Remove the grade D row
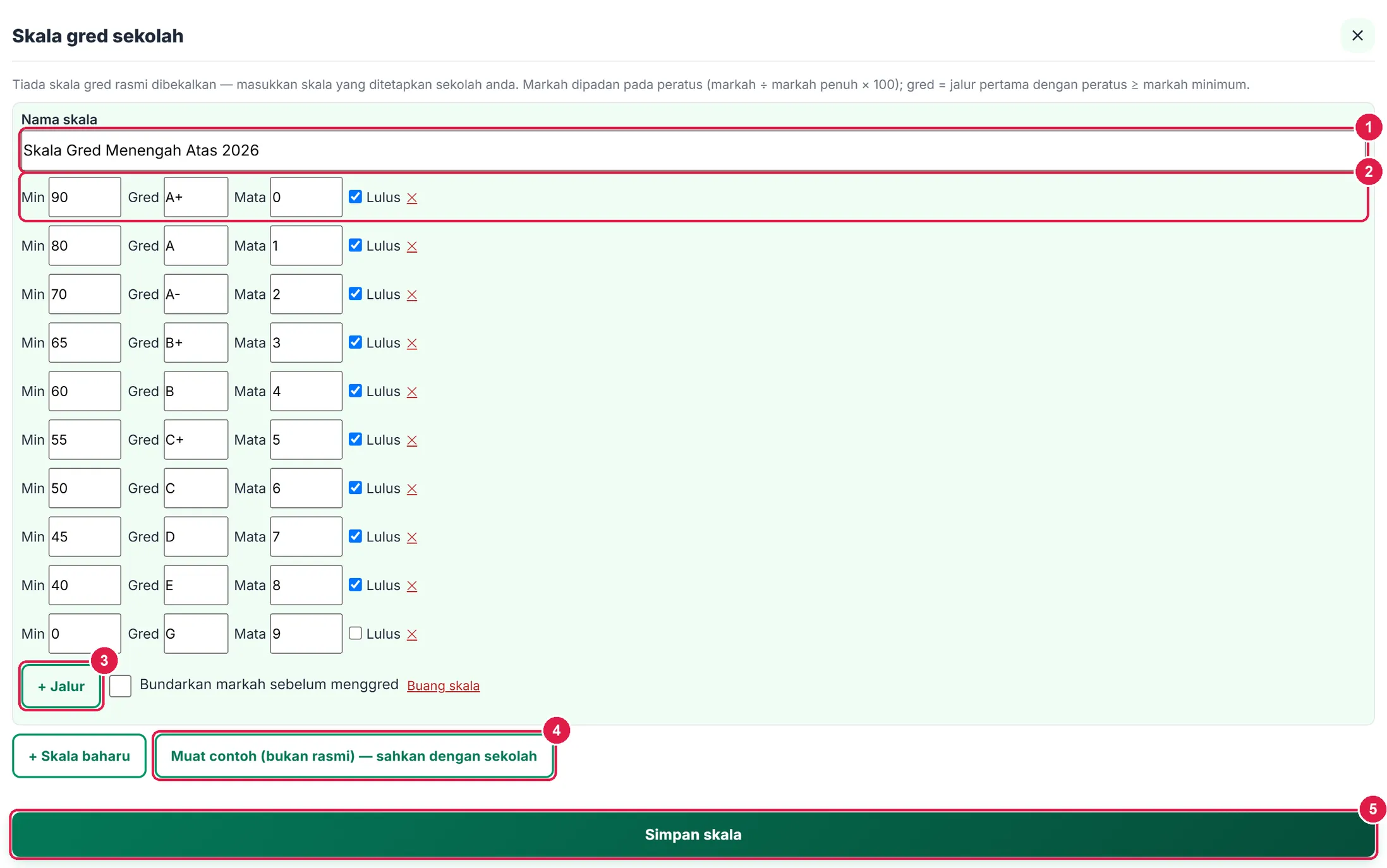 [412, 538]
